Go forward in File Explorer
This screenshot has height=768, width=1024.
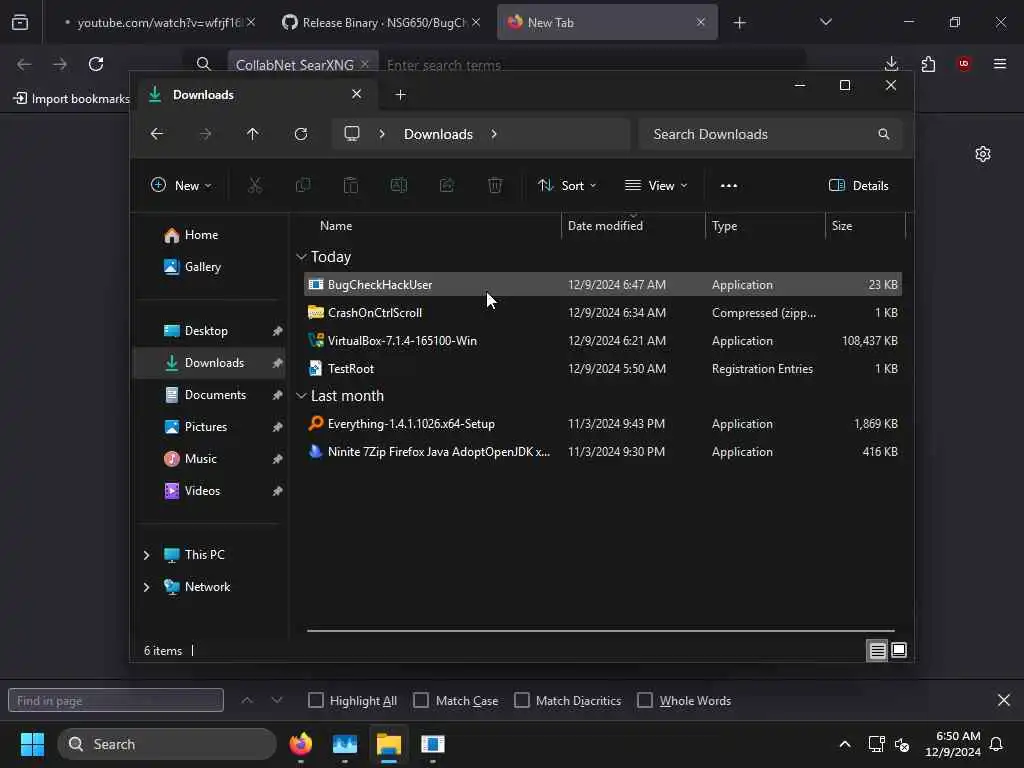point(205,134)
